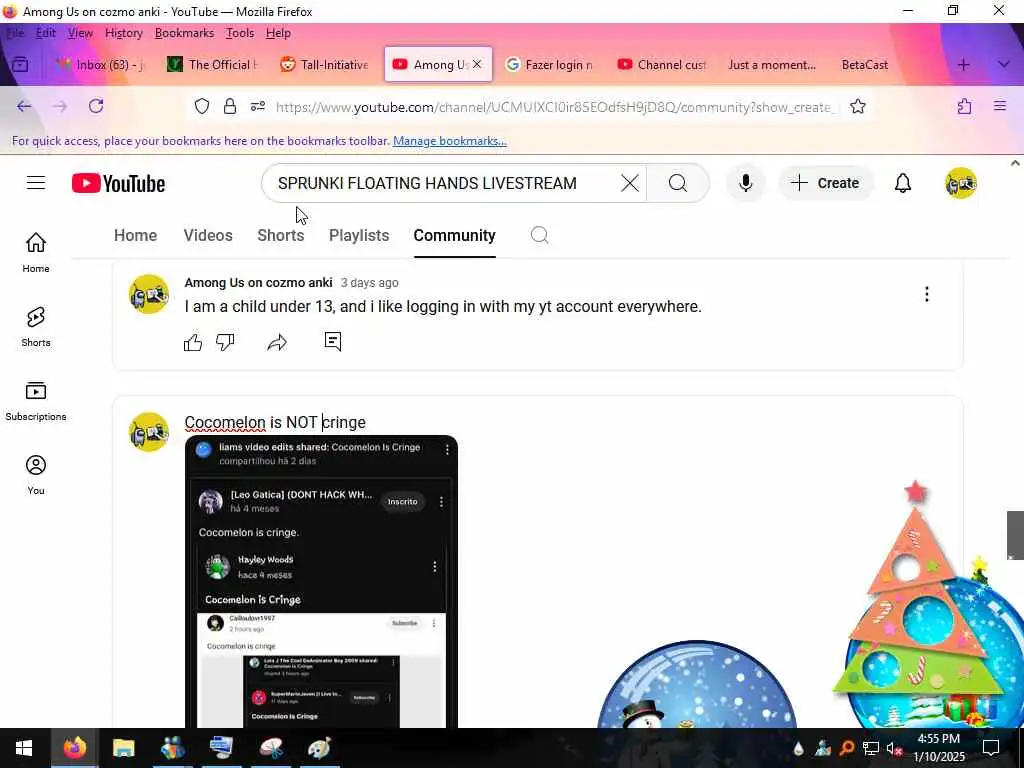Switch to the Inbox (63) tab
The height and width of the screenshot is (768, 1024).
(100, 65)
